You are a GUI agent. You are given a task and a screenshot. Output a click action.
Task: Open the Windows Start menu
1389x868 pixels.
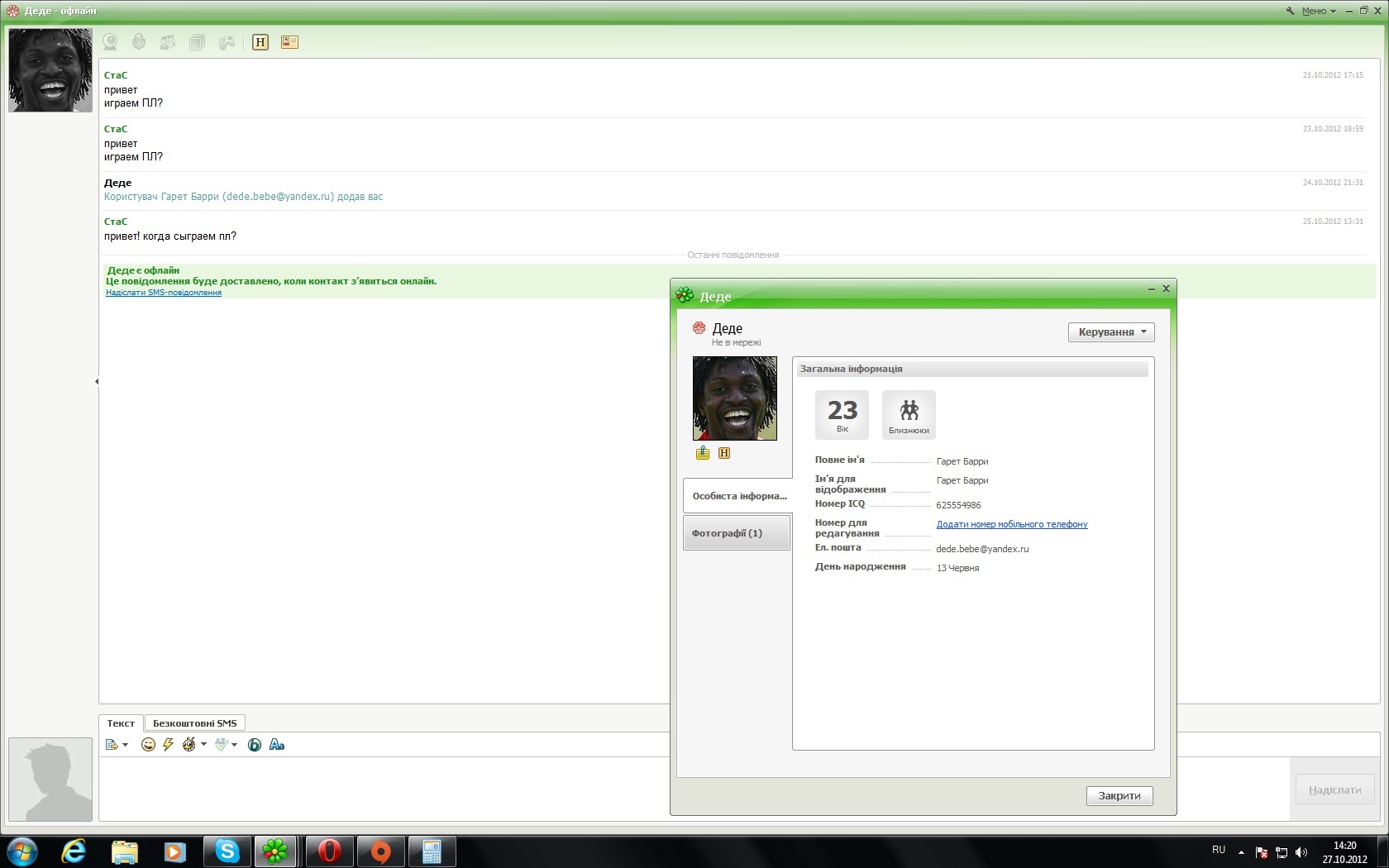[22, 851]
